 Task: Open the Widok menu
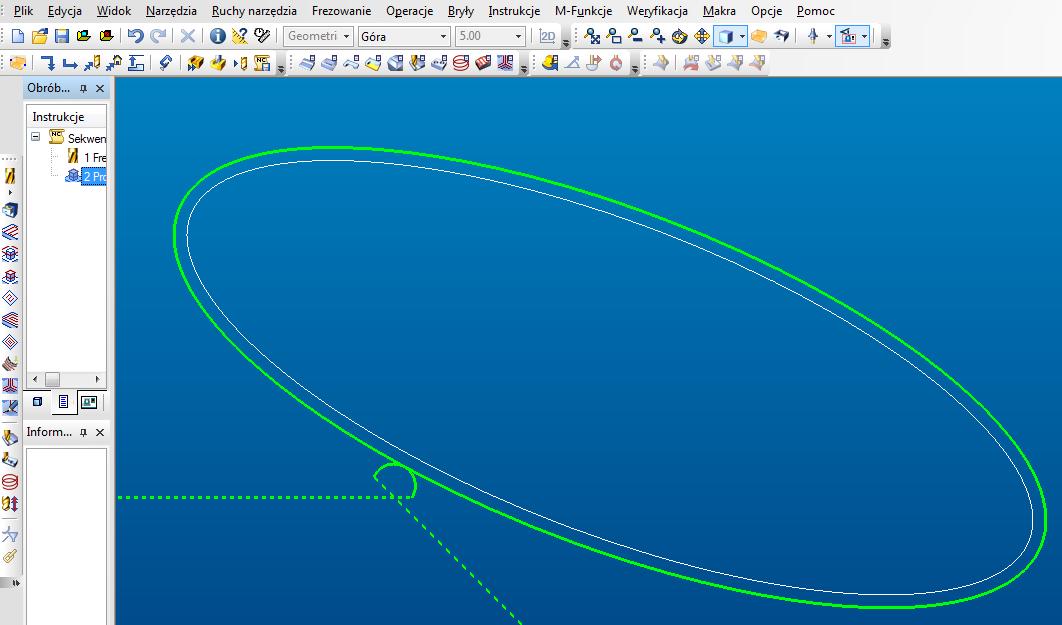(x=114, y=11)
